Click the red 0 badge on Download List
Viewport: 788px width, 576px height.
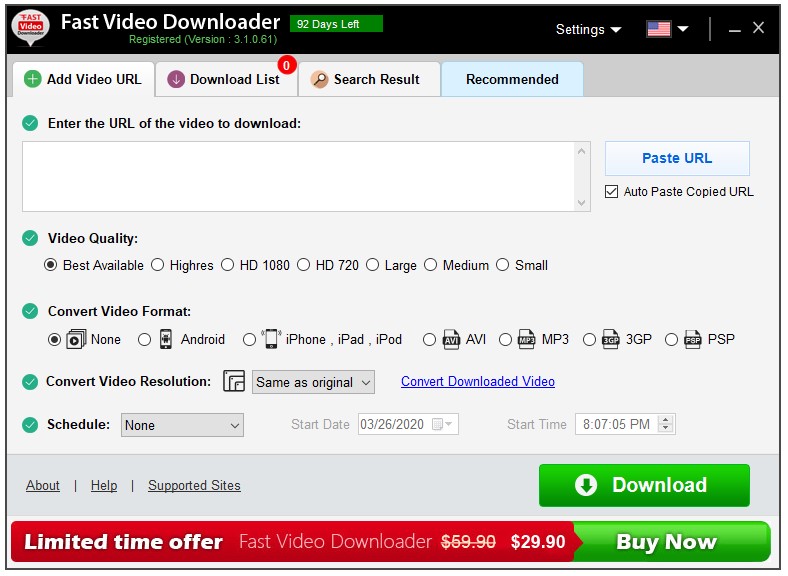pyautogui.click(x=286, y=65)
